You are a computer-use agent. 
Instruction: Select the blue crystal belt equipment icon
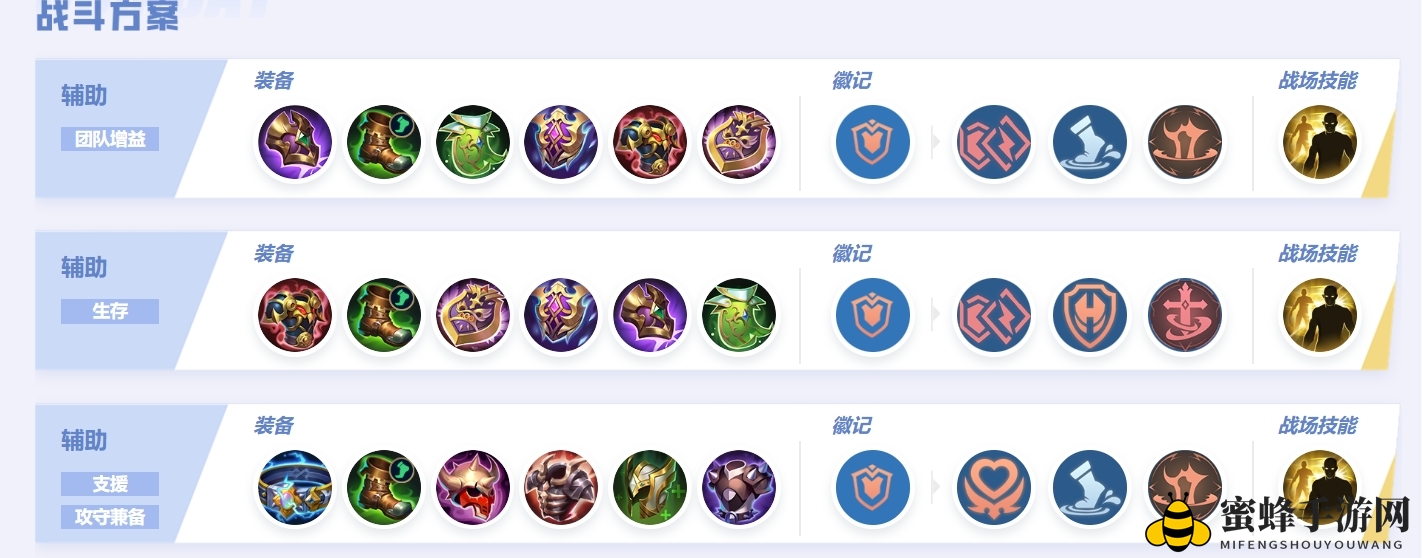[295, 487]
